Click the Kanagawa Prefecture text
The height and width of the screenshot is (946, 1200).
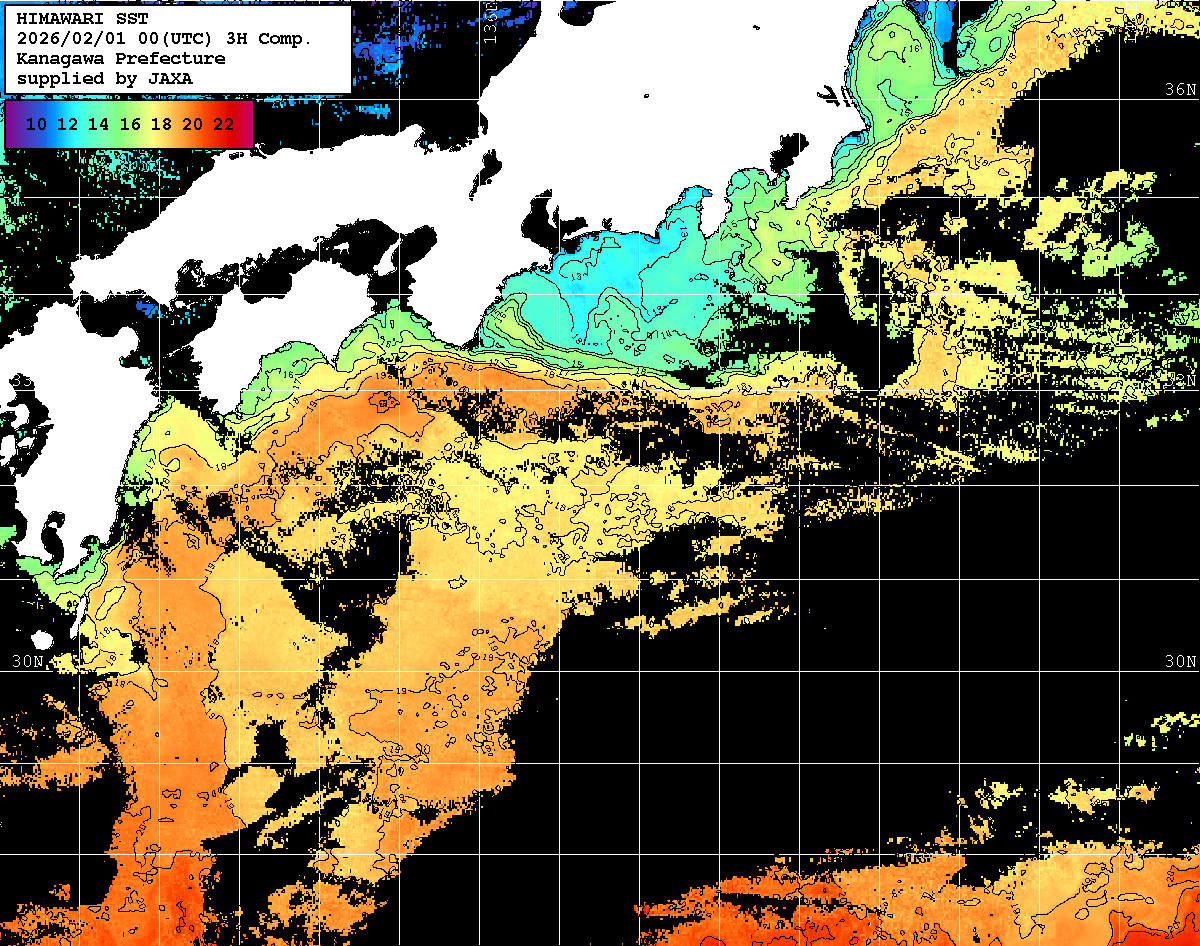[120, 58]
